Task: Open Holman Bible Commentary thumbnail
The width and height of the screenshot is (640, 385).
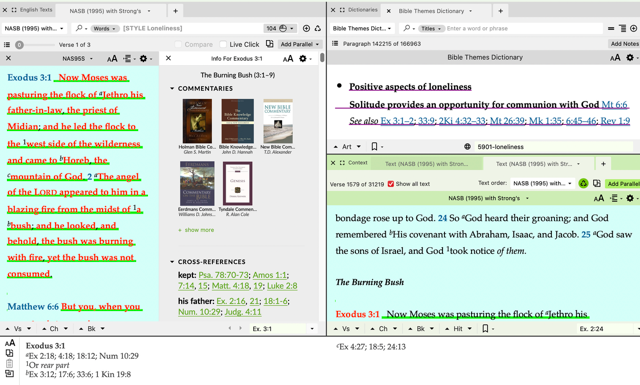Action: 197,121
